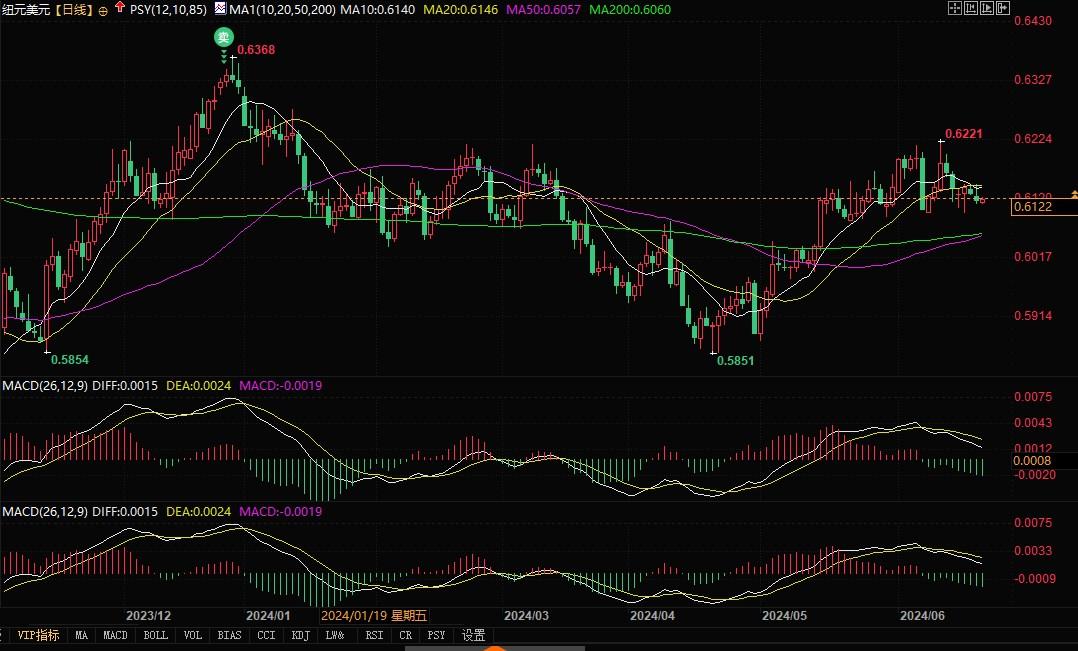Click the red up arrow before PSY
Screen dimensions: 1078x651
pos(120,8)
